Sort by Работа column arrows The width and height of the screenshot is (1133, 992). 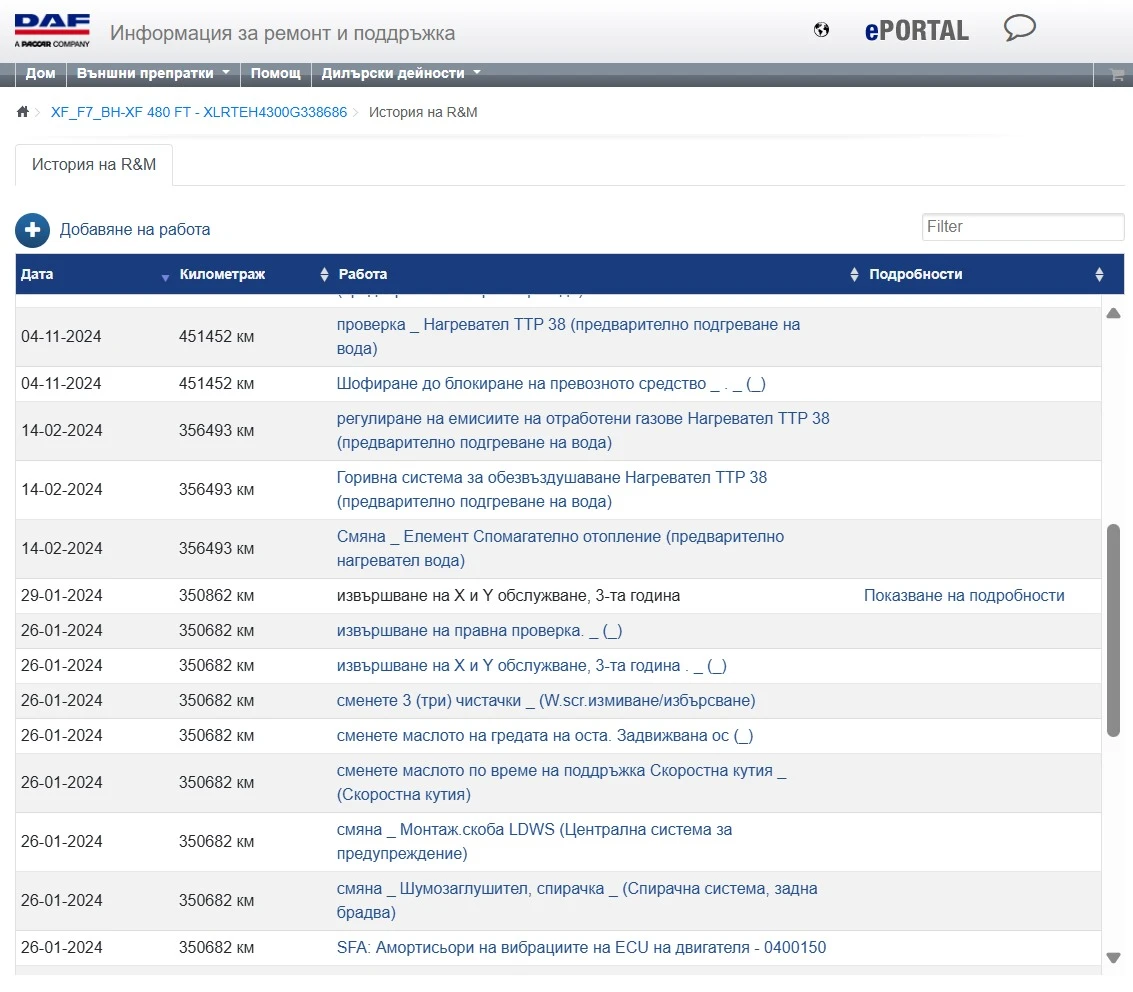[x=854, y=275]
